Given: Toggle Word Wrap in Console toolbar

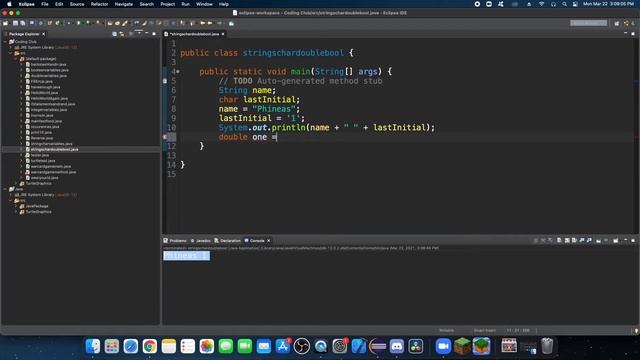Looking at the screenshot, I should click(574, 240).
